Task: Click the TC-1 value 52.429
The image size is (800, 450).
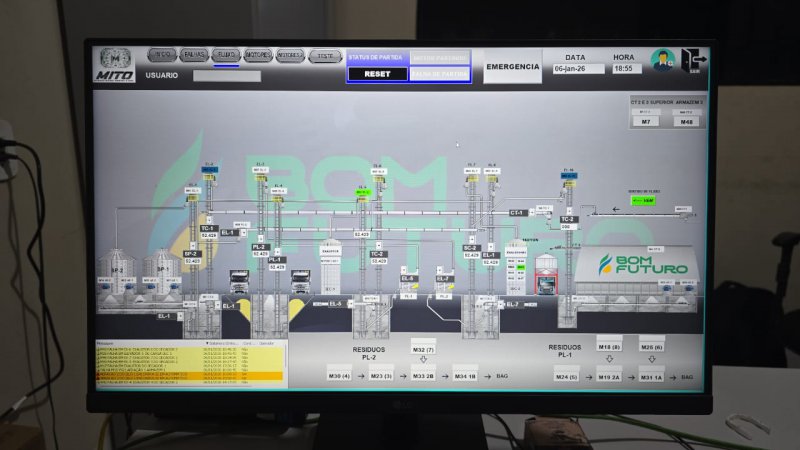Action: (x=209, y=236)
